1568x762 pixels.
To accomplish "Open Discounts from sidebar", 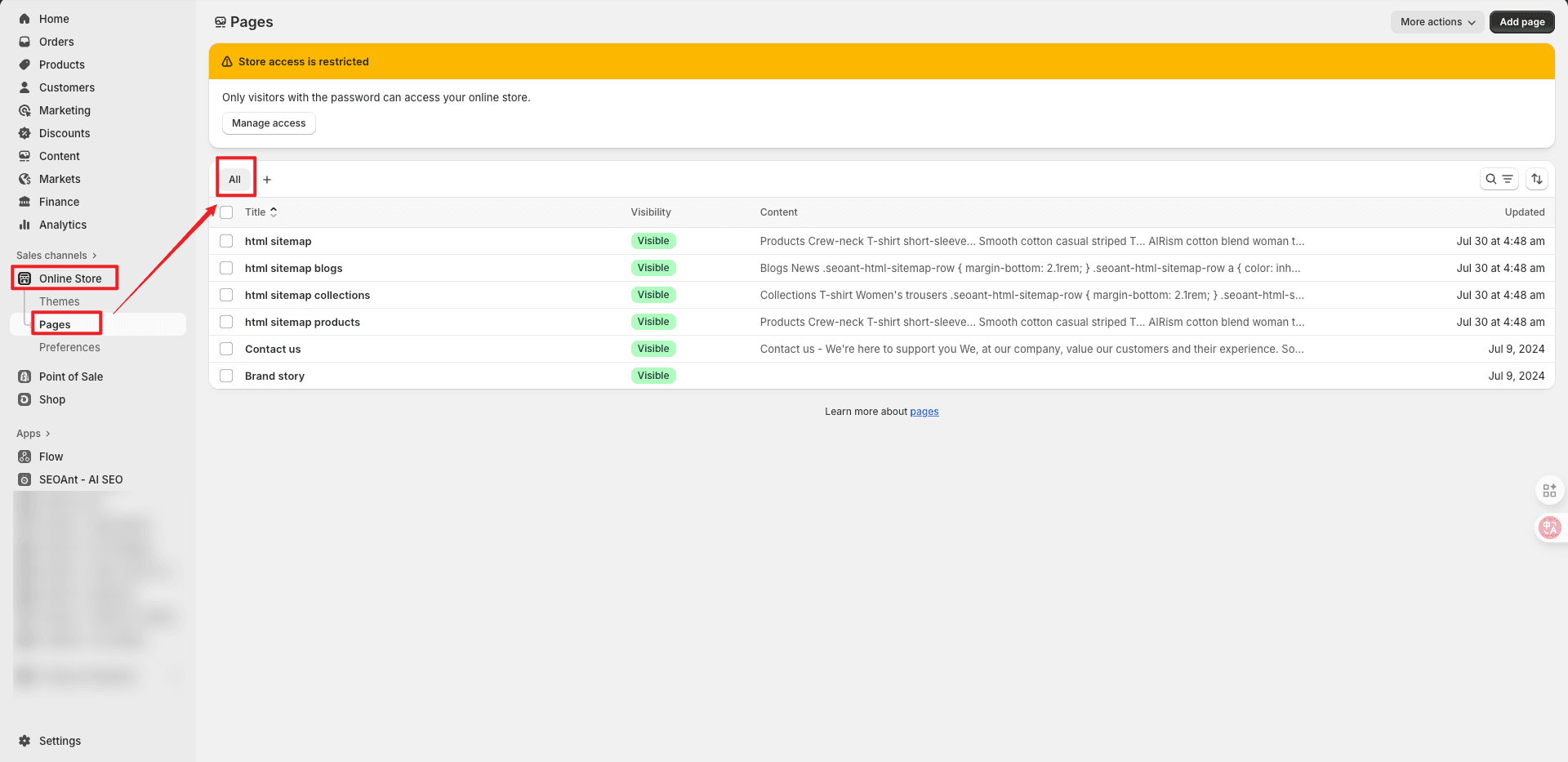I will [65, 133].
